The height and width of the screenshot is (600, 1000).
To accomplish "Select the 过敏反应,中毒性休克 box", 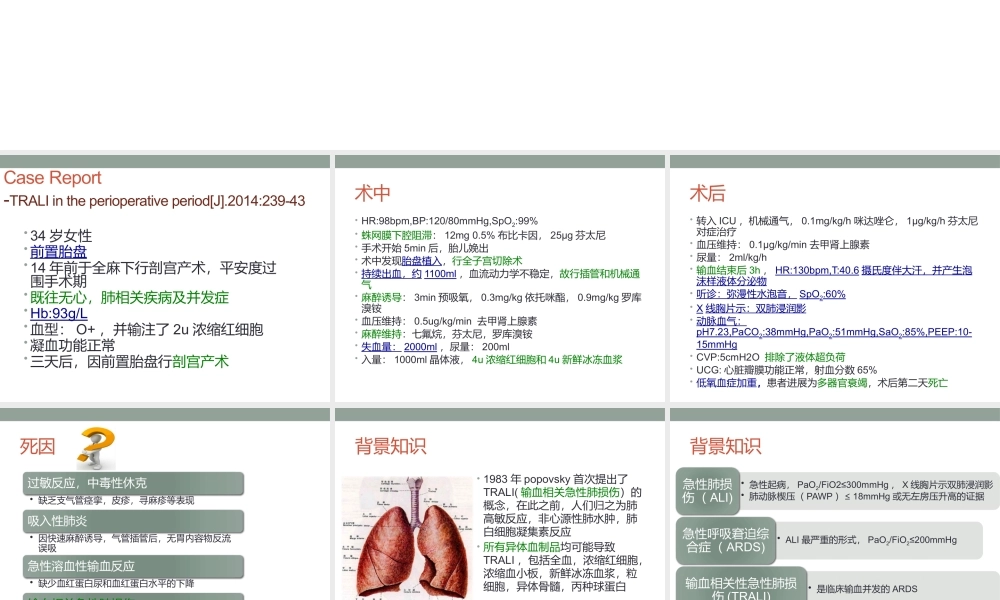I will [x=133, y=483].
